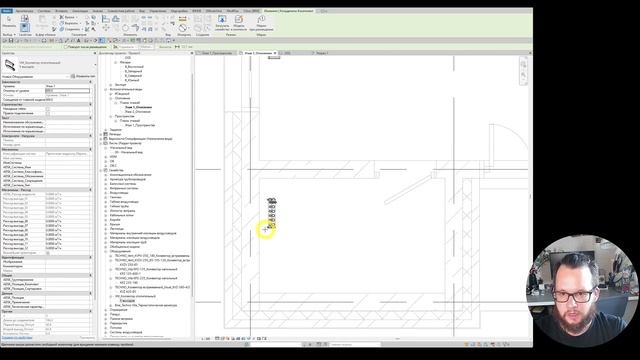Select the Offset tool in Modify panel

coord(116,19)
